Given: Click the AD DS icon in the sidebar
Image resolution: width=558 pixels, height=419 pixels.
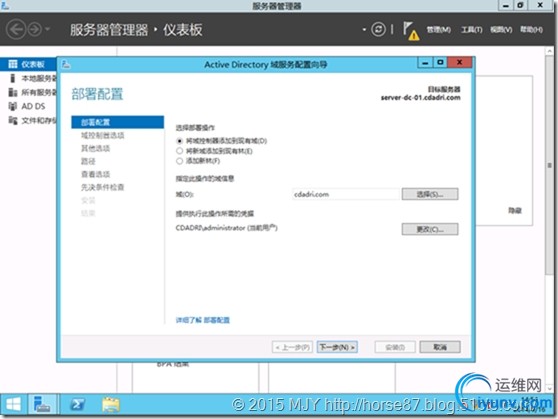Looking at the screenshot, I should click(x=13, y=106).
